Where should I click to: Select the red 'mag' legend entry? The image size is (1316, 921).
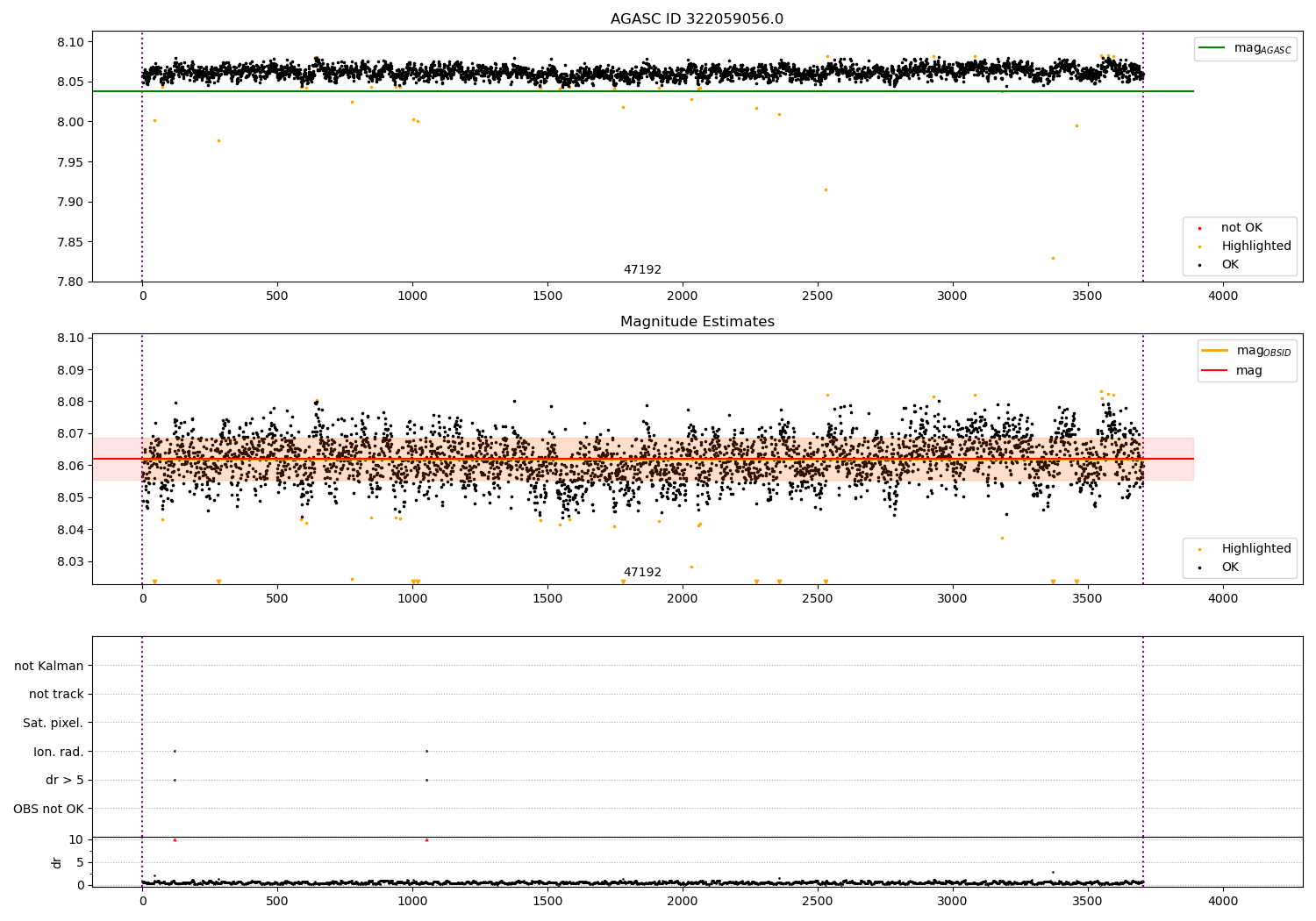pos(1232,370)
